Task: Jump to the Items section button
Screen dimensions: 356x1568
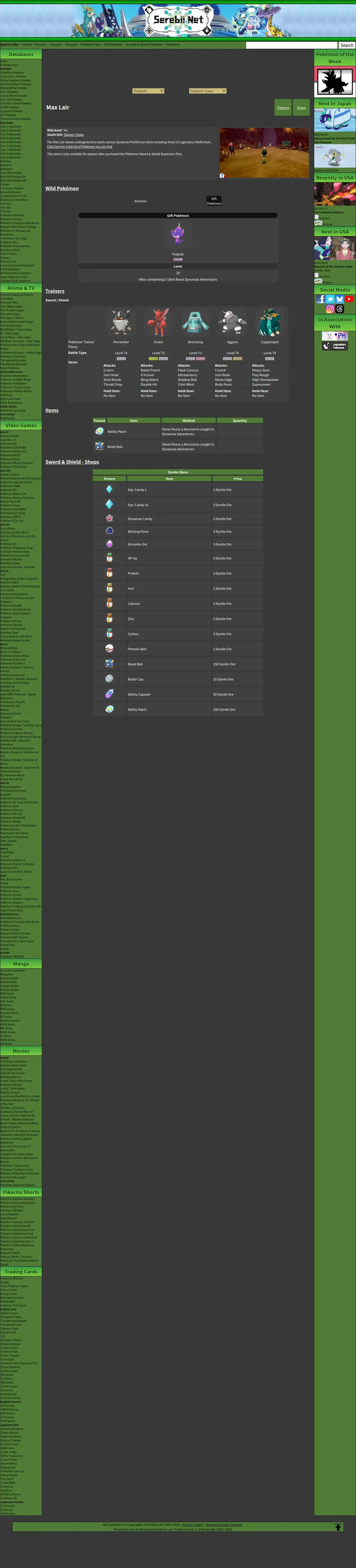Action: 301,108
